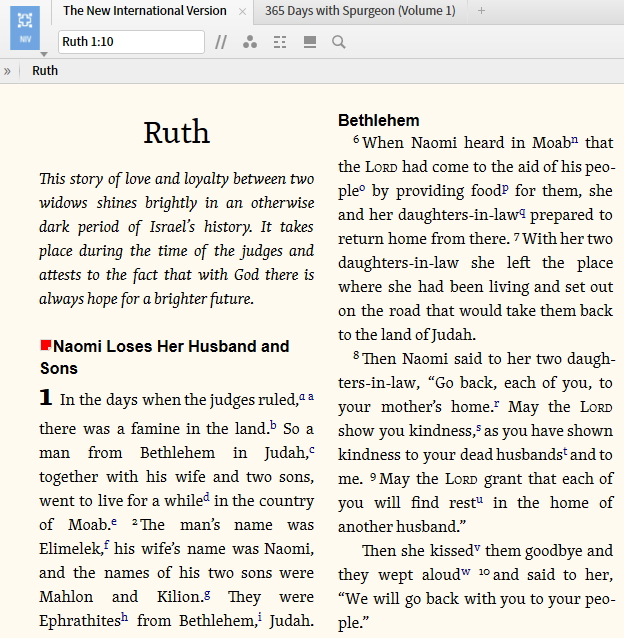Open the visual filters icon

point(250,42)
